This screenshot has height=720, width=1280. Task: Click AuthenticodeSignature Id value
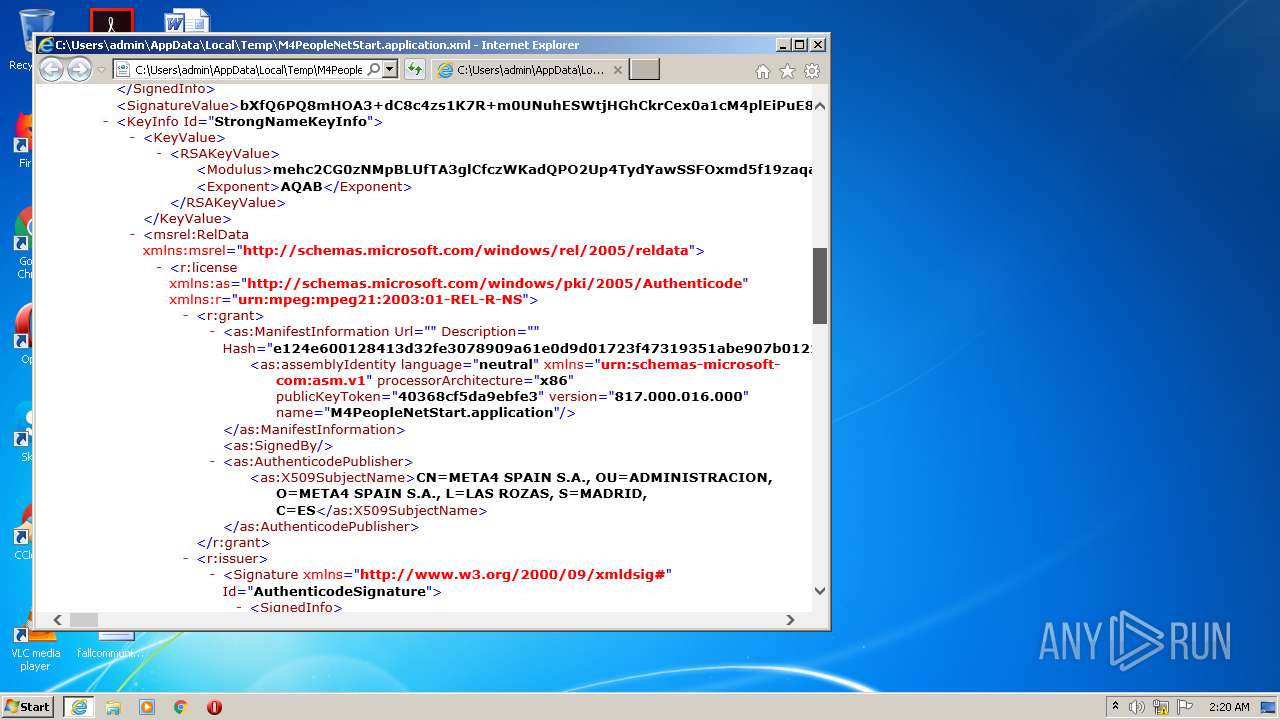[x=340, y=591]
